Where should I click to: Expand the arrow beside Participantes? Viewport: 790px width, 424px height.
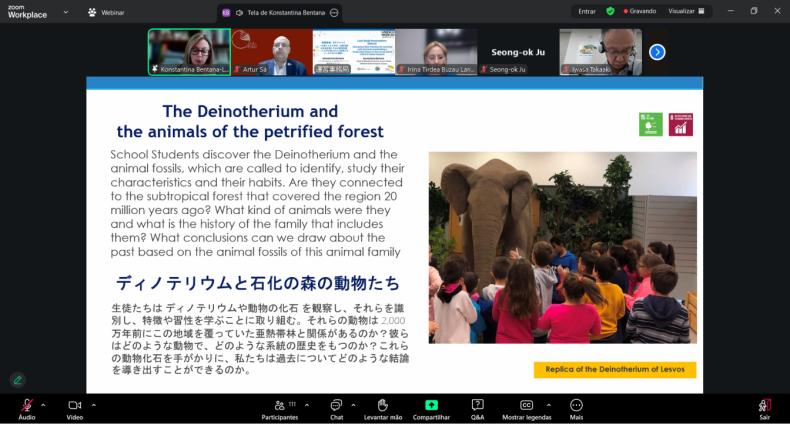click(307, 405)
